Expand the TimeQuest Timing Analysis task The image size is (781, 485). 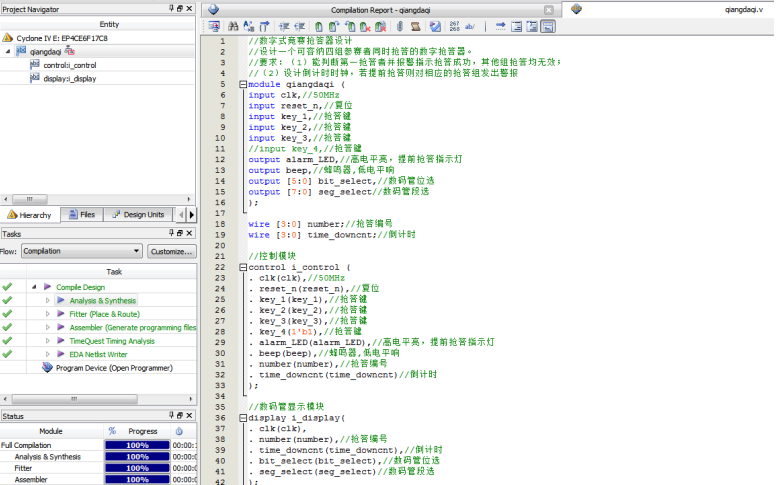[x=46, y=340]
